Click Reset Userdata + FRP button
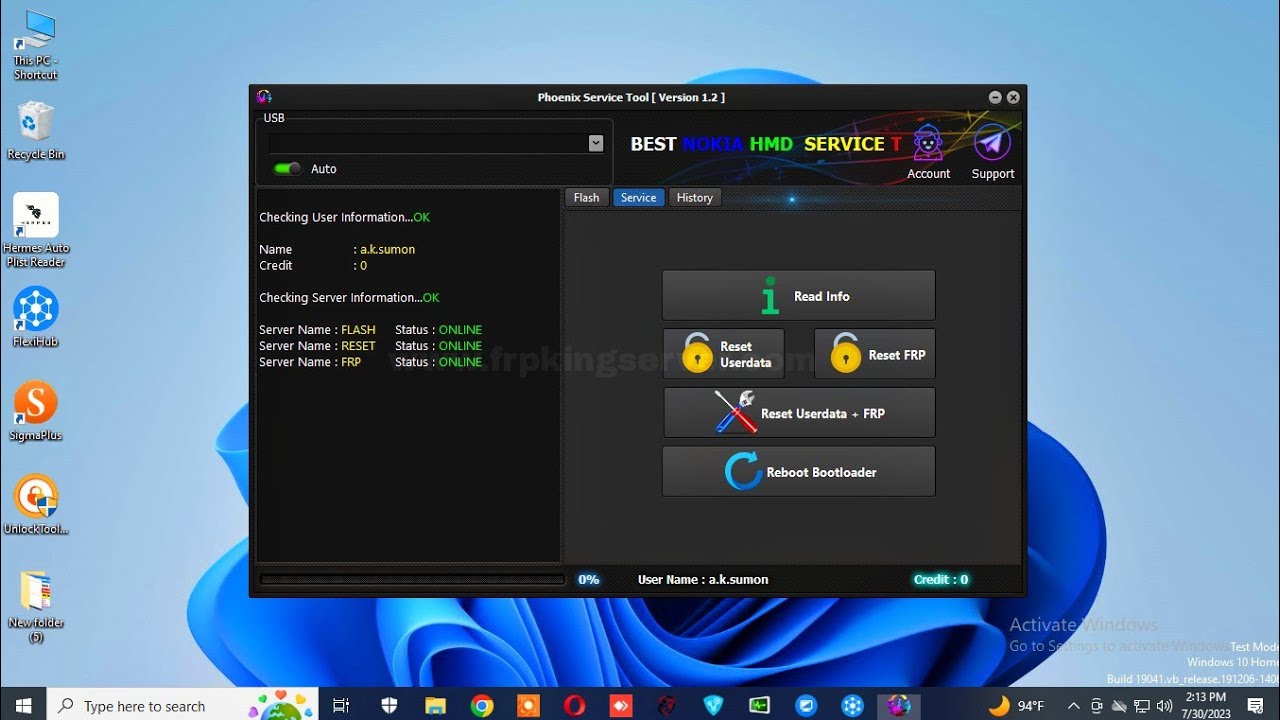Image resolution: width=1280 pixels, height=720 pixels. (800, 413)
